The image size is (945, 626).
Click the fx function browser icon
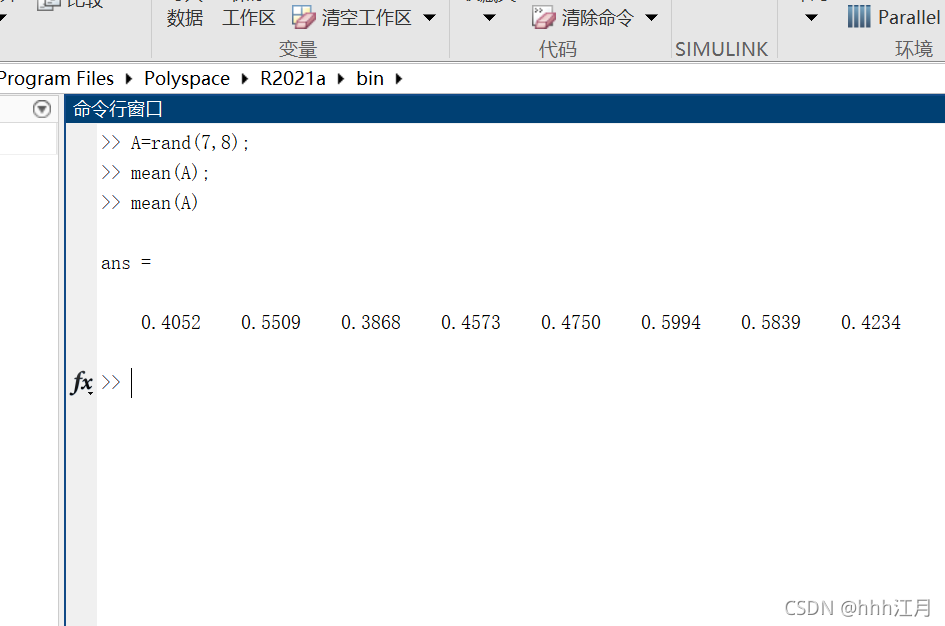[x=81, y=382]
